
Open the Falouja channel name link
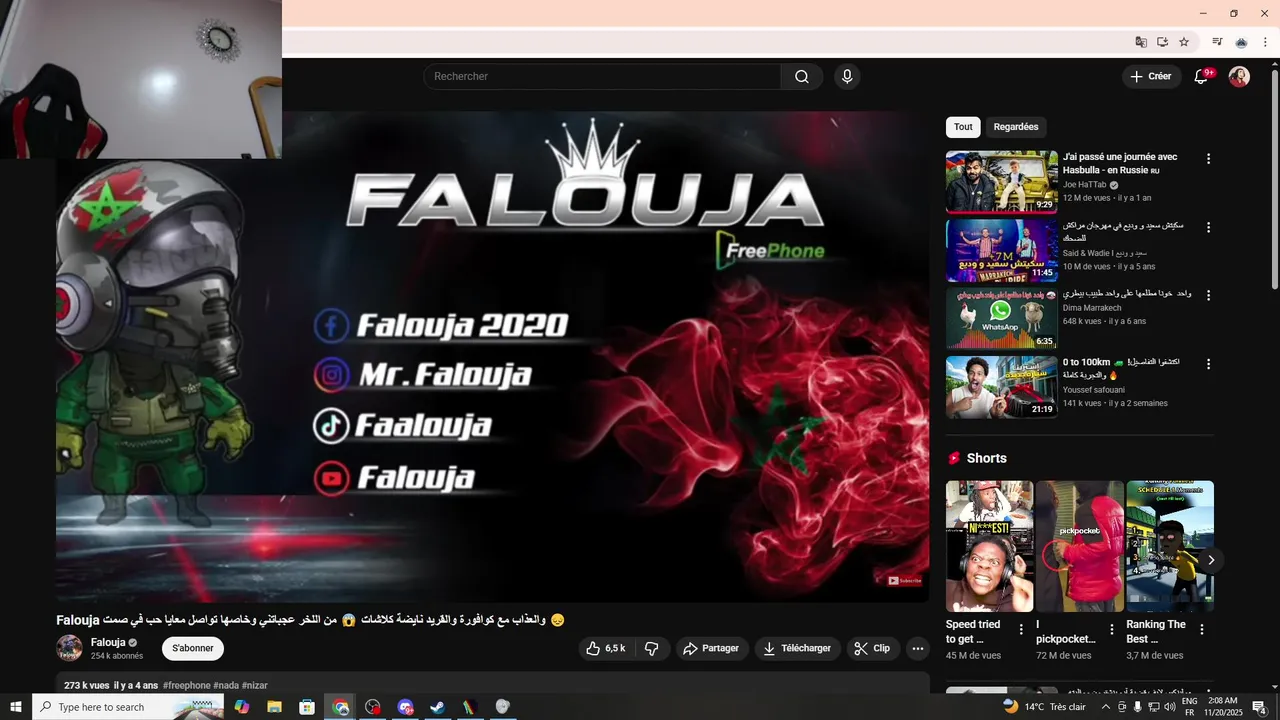tap(108, 642)
